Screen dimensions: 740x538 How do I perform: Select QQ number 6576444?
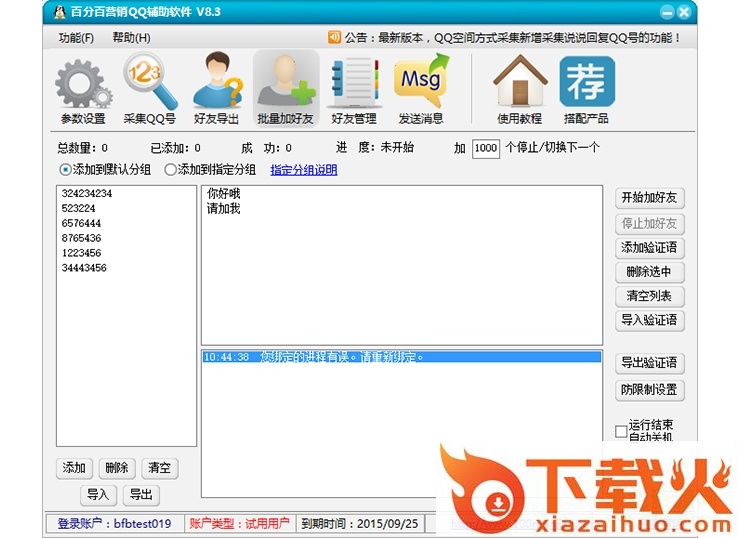coord(81,223)
